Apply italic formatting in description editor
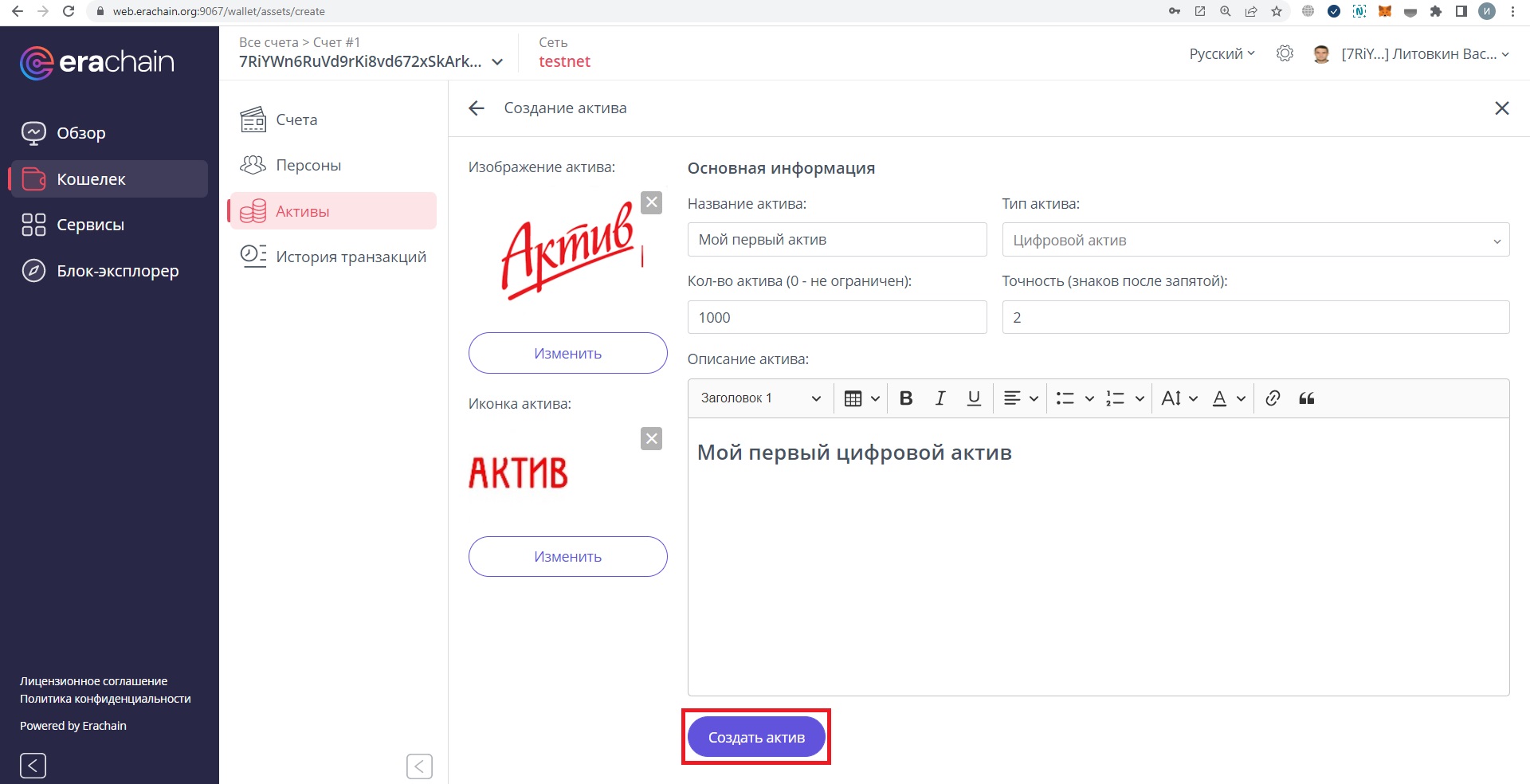This screenshot has width=1530, height=784. [x=940, y=398]
